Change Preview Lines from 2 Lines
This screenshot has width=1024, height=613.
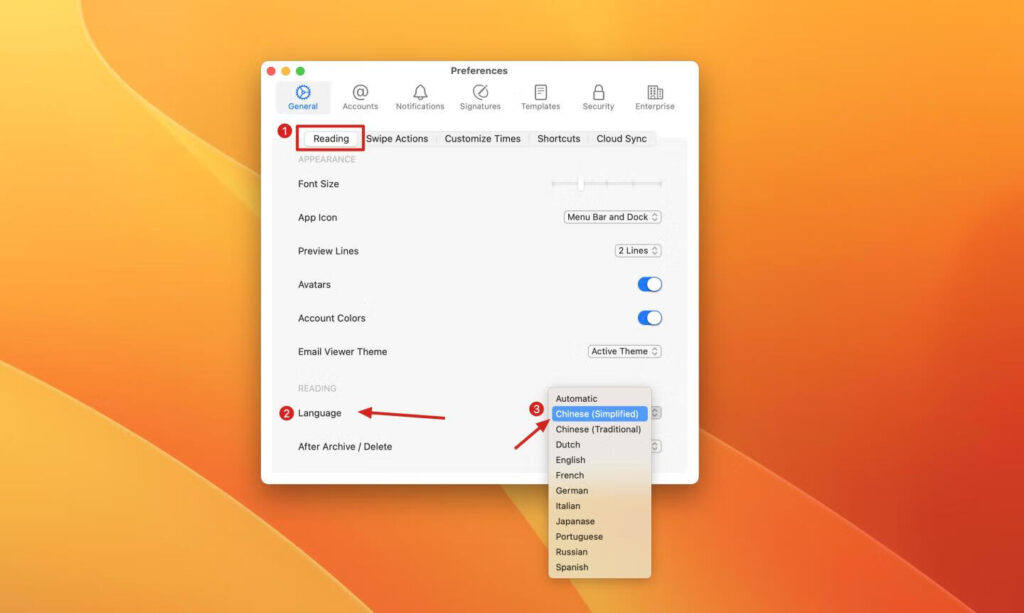[637, 250]
